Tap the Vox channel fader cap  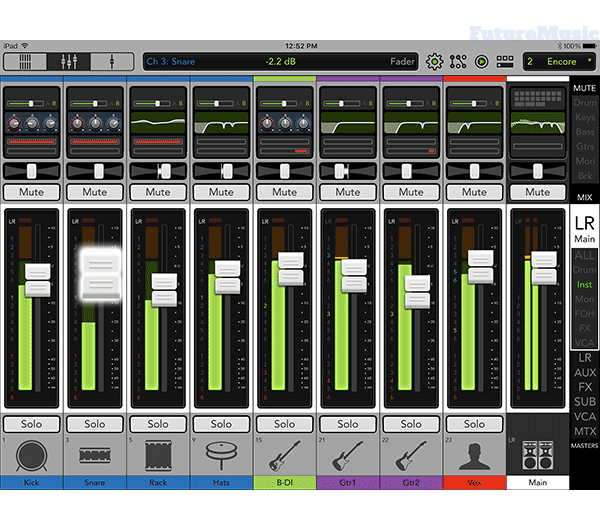coord(481,267)
